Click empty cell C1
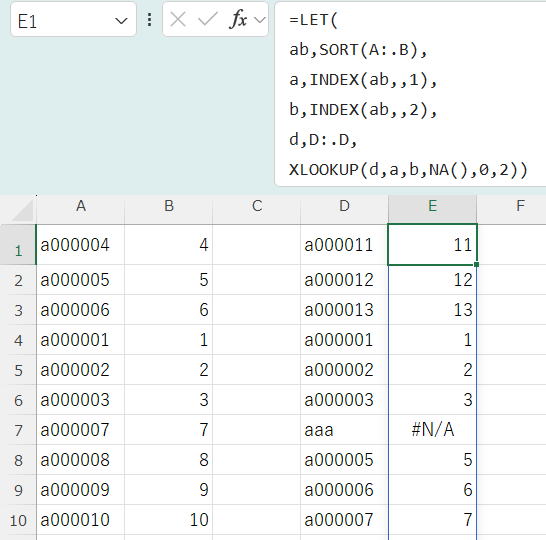 (x=257, y=244)
